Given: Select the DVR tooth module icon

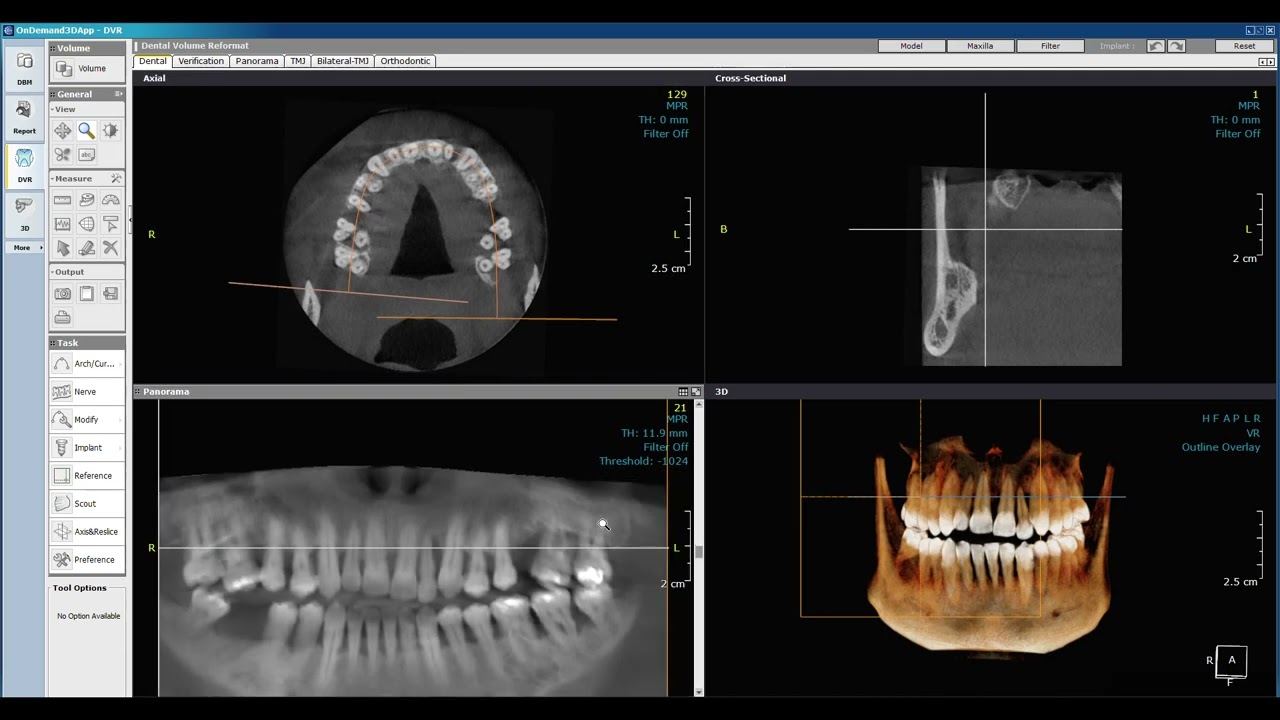Looking at the screenshot, I should (x=24, y=165).
